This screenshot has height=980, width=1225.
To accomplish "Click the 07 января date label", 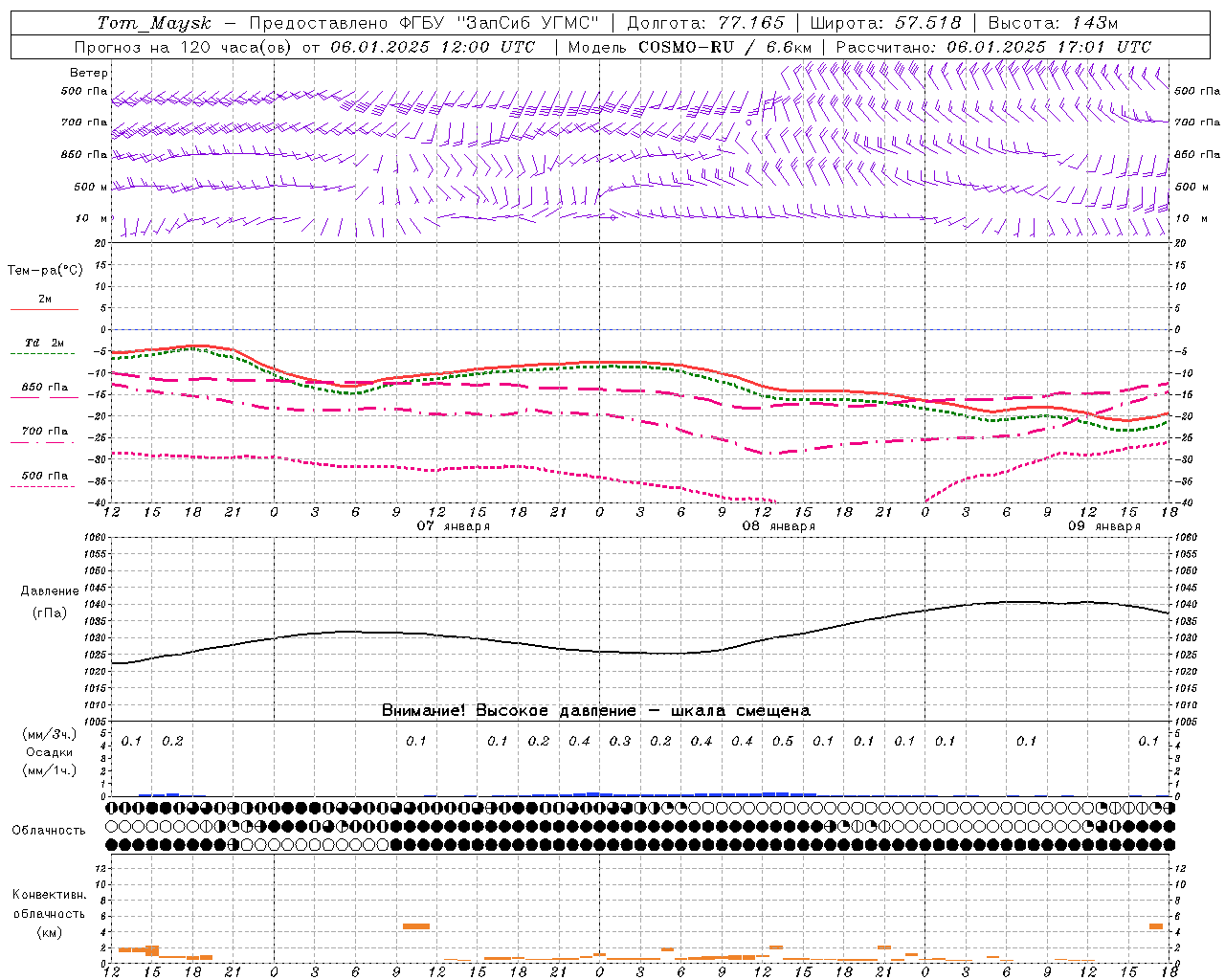I will tap(454, 526).
